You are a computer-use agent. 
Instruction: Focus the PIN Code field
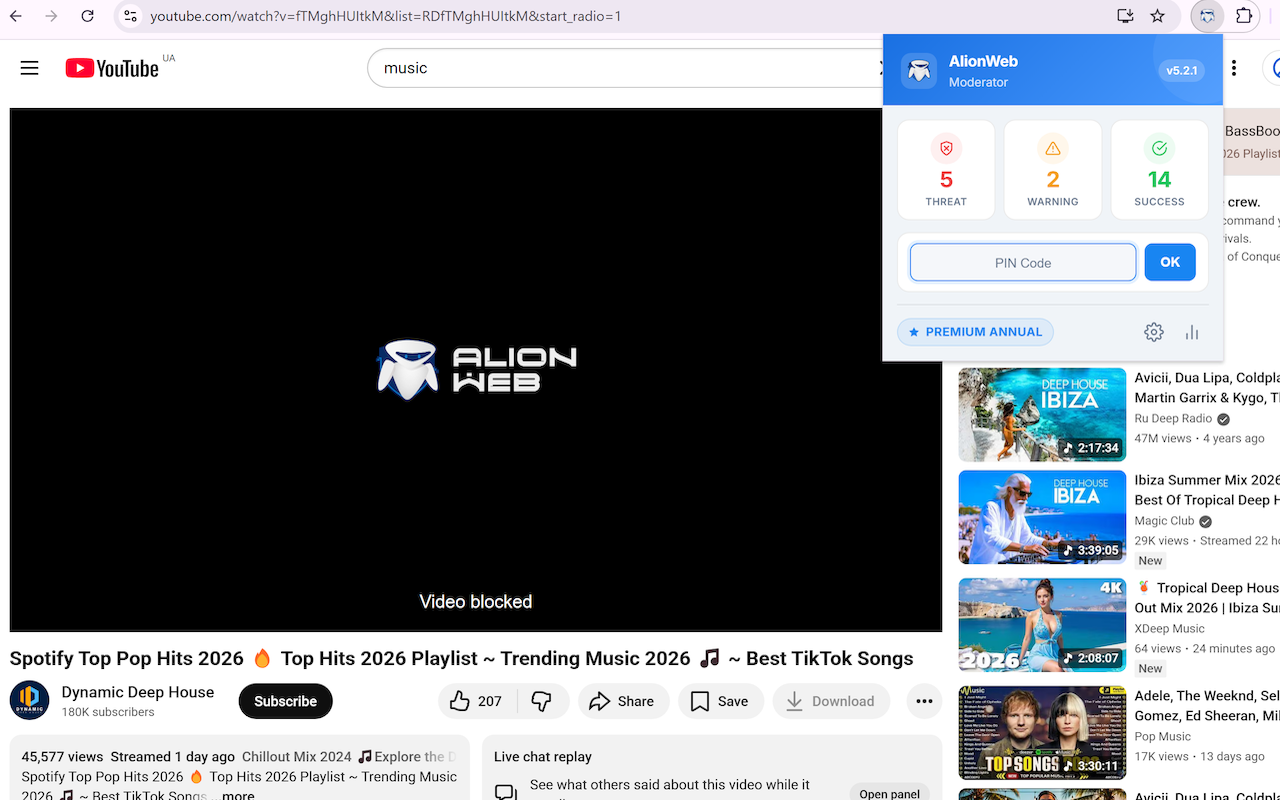[1023, 263]
